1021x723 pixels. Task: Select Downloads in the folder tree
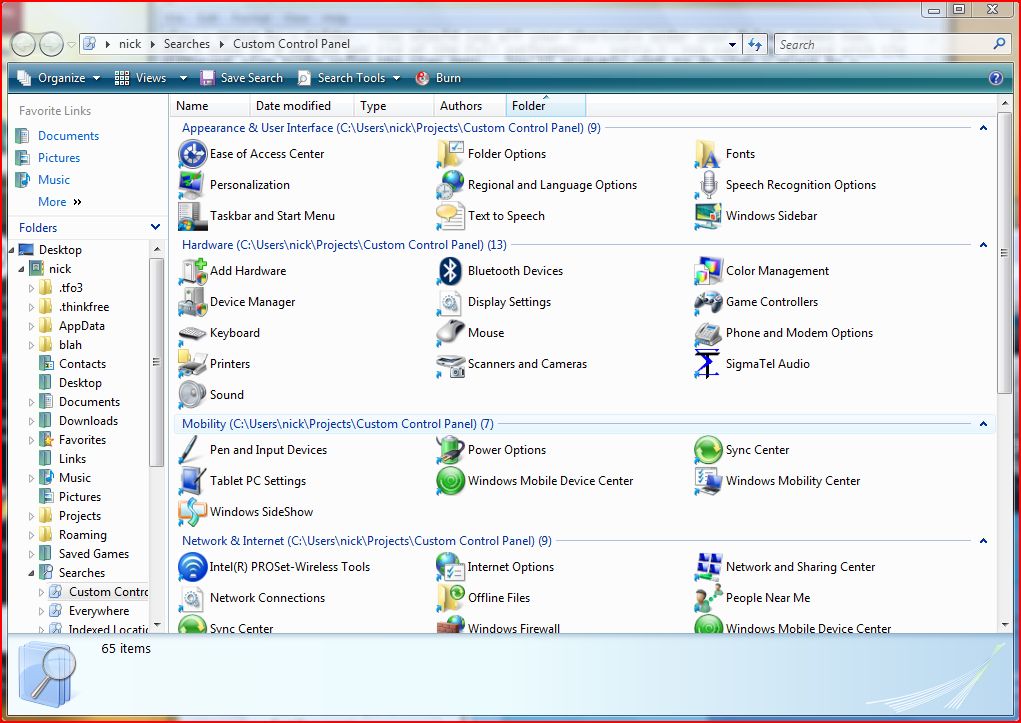pyautogui.click(x=89, y=421)
